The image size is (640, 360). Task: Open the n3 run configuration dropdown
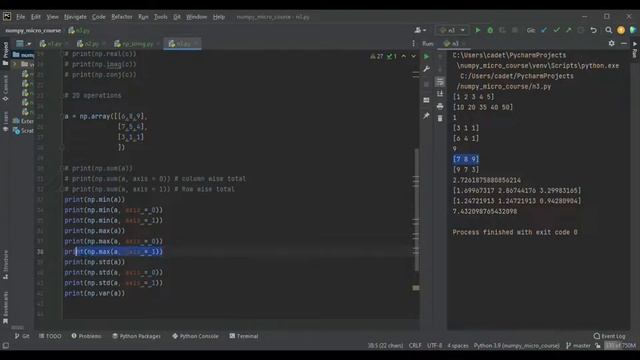click(452, 30)
